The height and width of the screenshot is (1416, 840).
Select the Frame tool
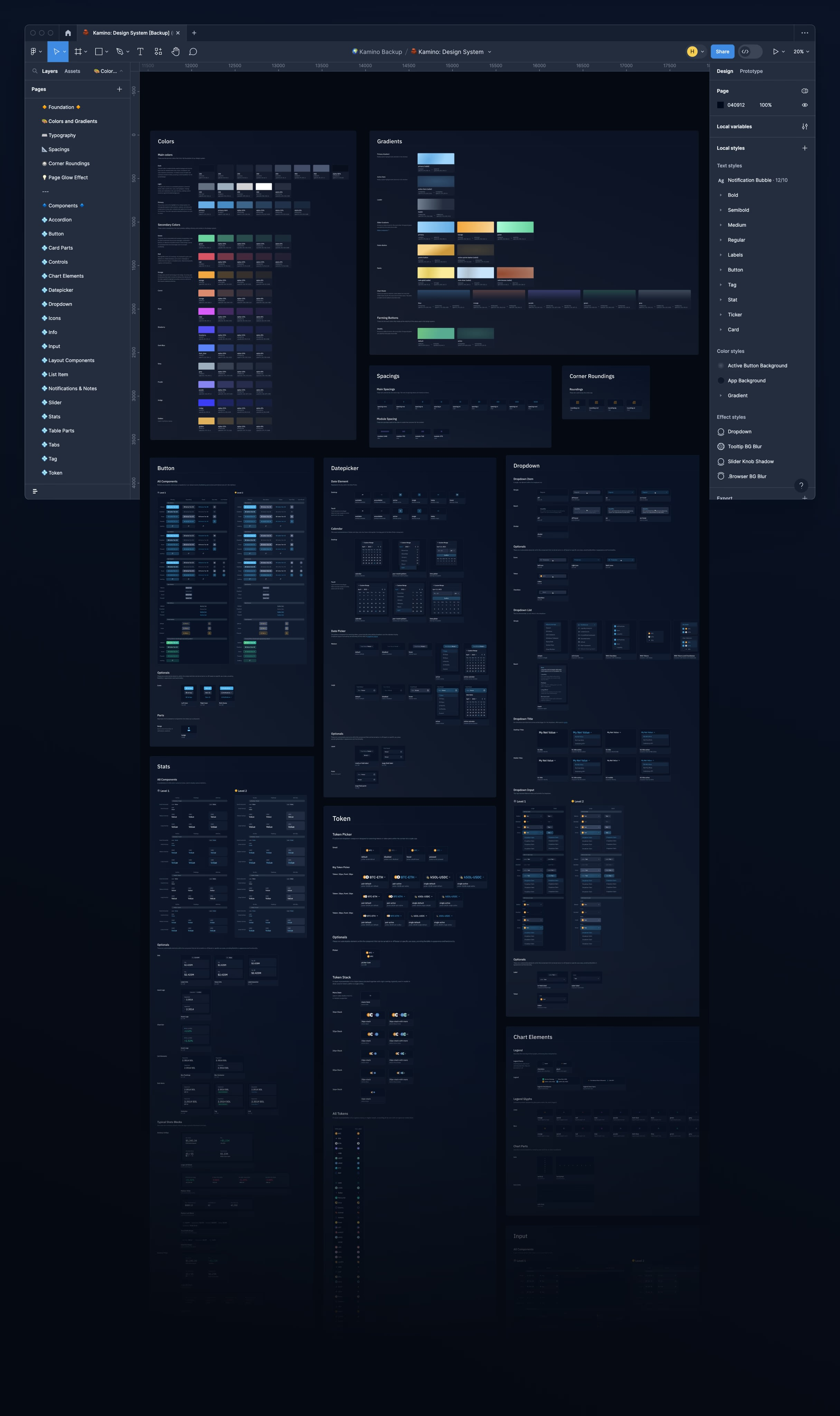(78, 52)
